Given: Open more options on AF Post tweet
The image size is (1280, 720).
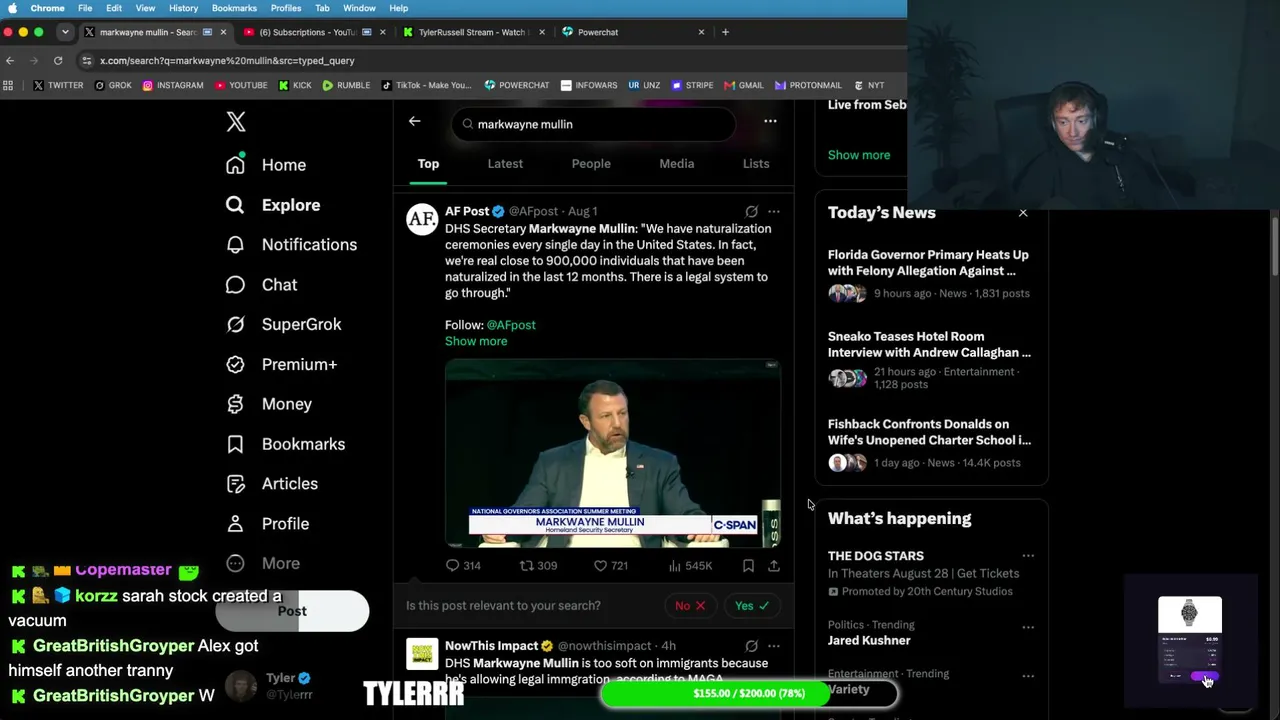Looking at the screenshot, I should coord(773,212).
